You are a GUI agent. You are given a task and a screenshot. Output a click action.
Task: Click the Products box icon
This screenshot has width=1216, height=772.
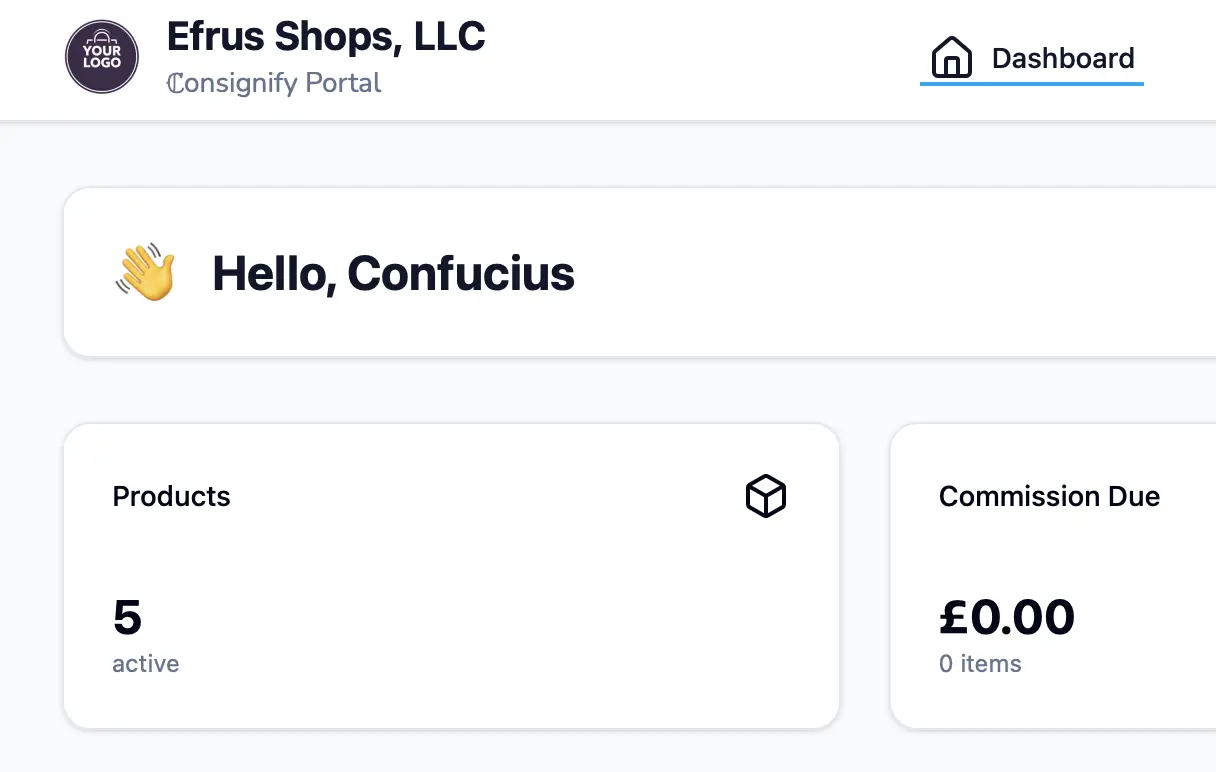(x=766, y=496)
